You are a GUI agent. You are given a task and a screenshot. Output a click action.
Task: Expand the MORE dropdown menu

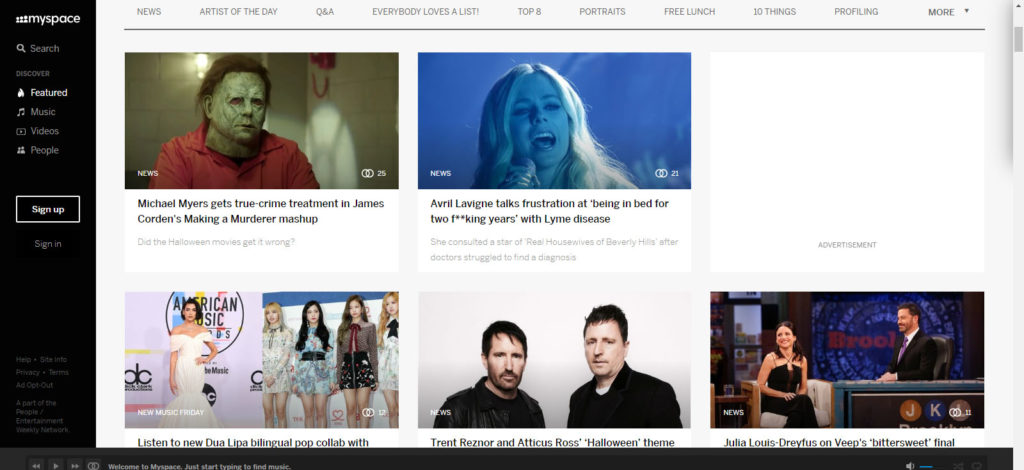pos(948,12)
